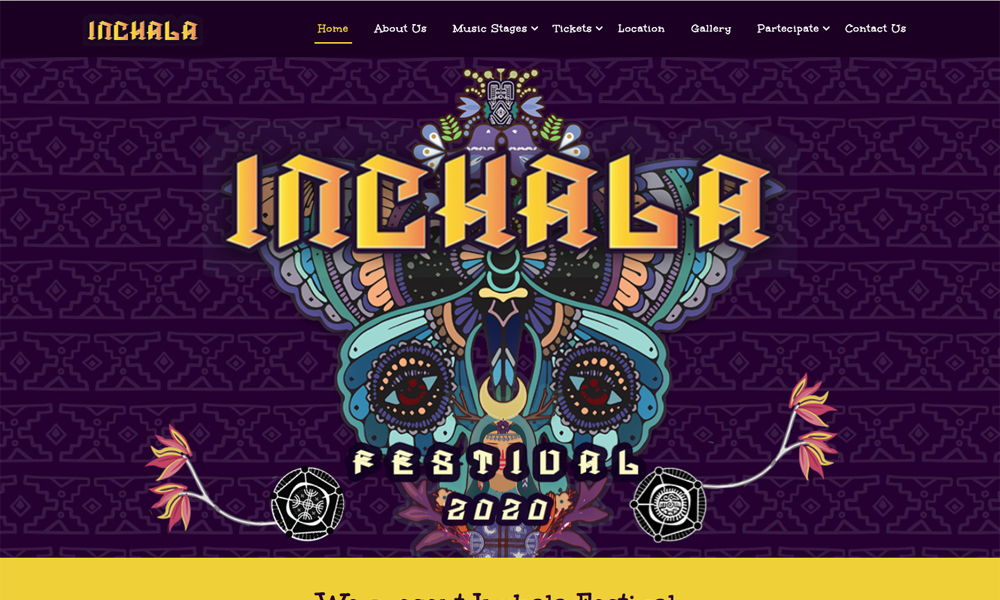Click the 2020 year badge

click(x=499, y=509)
